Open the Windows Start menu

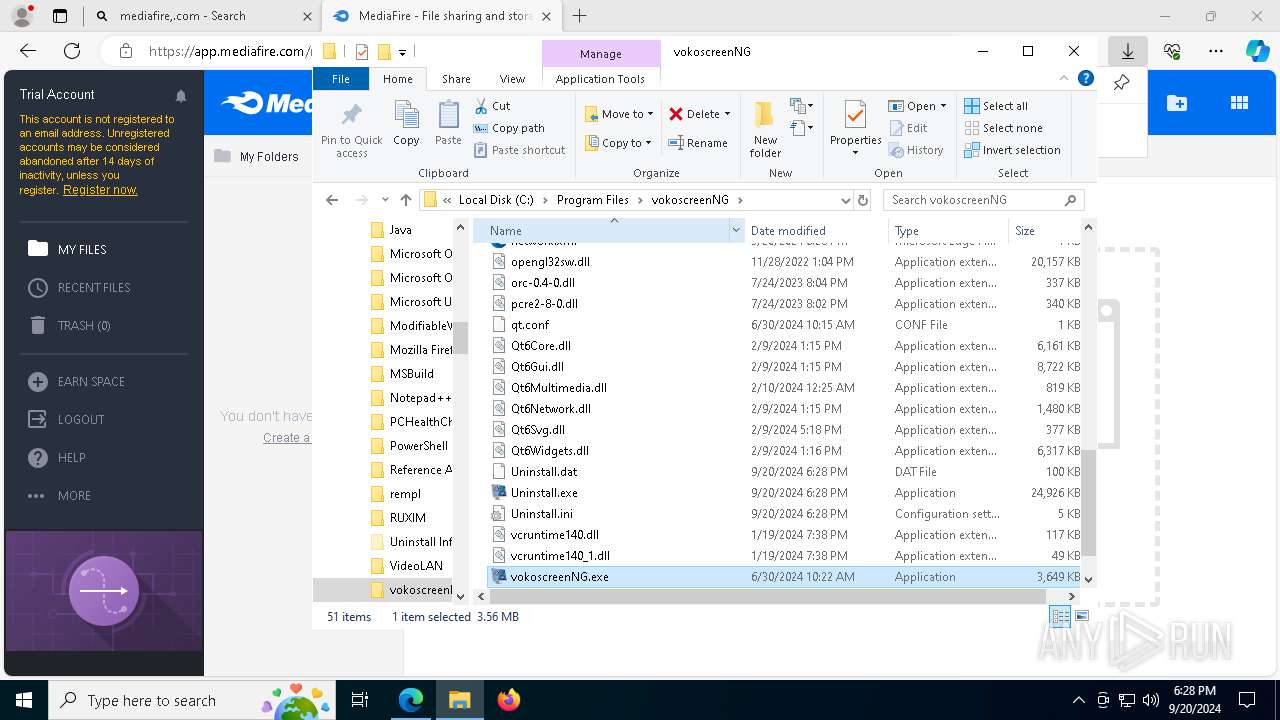pyautogui.click(x=23, y=700)
